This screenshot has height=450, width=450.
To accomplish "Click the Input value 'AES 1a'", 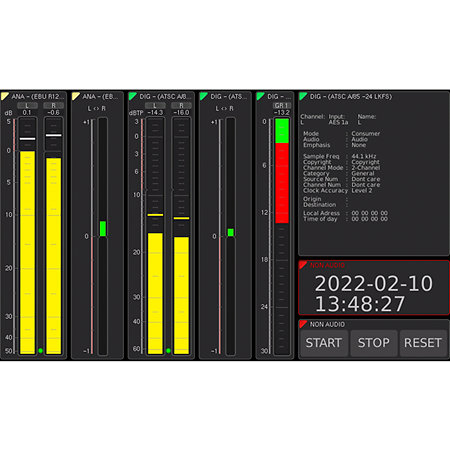I will (x=338, y=122).
